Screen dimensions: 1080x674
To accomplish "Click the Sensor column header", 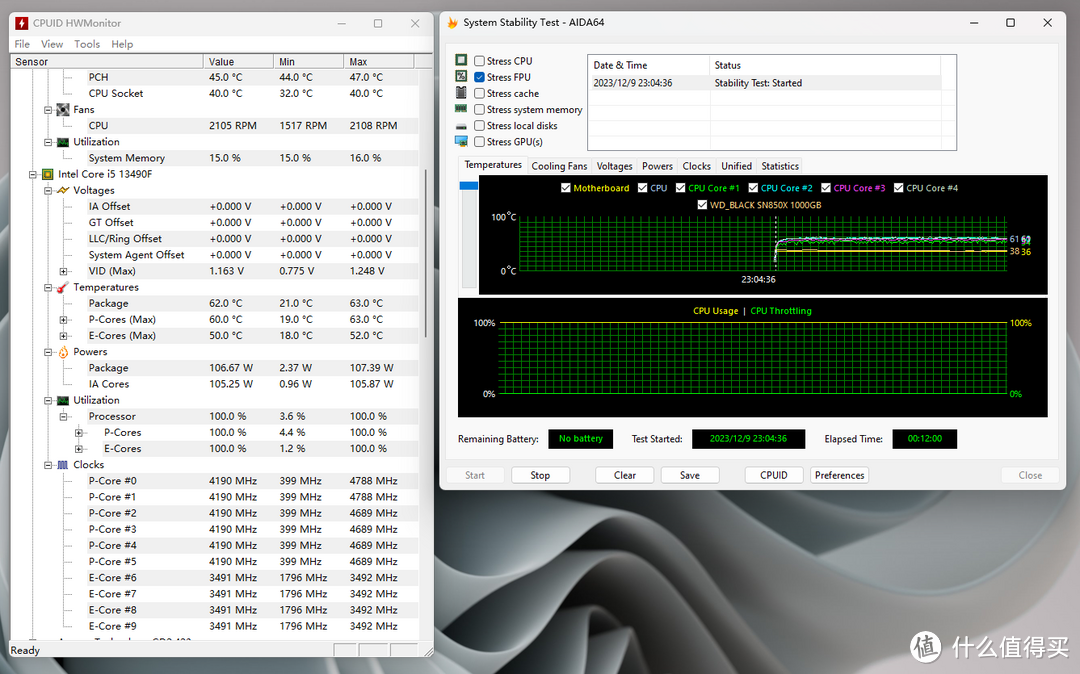I will pos(107,61).
